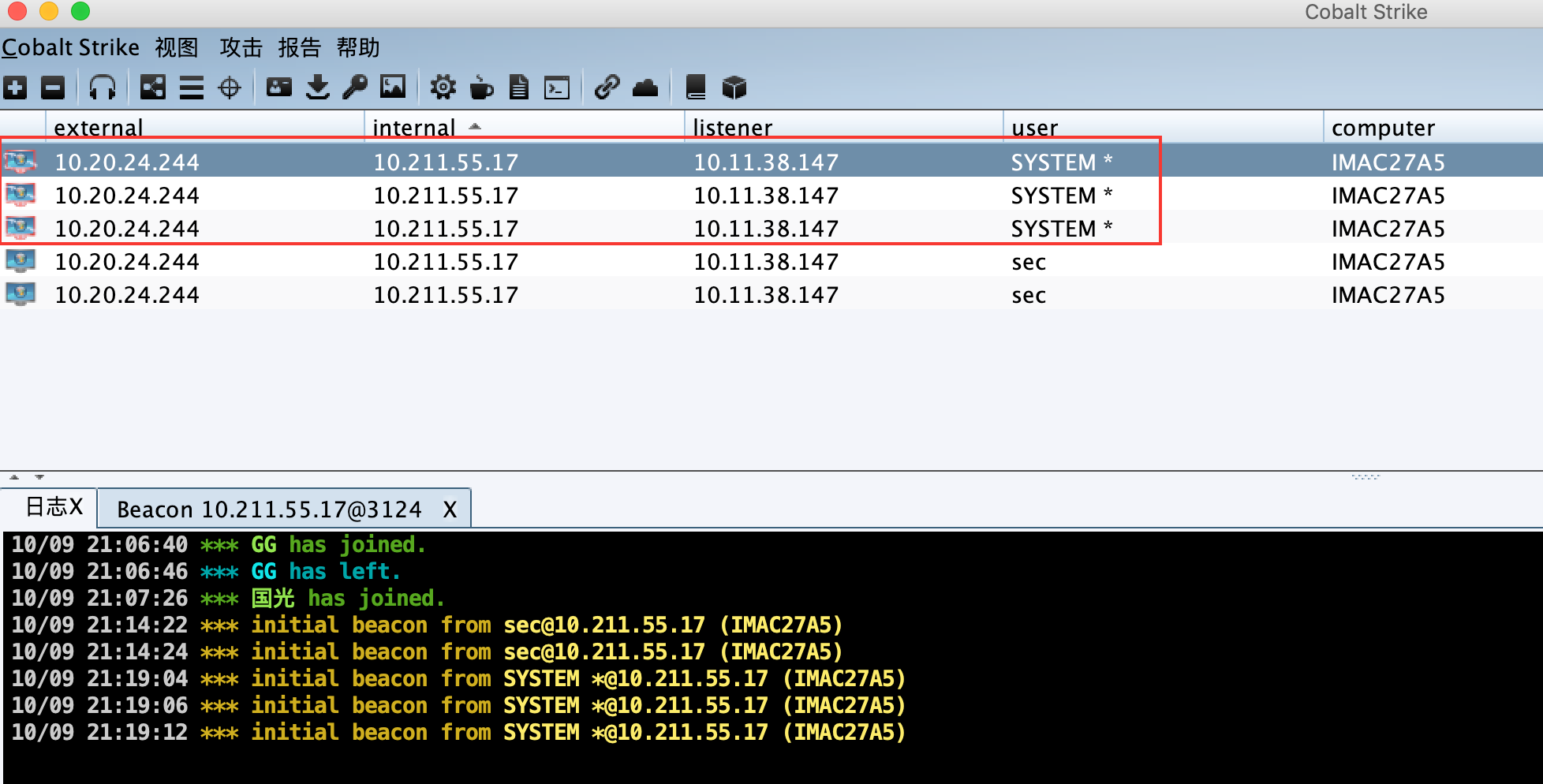Sort by the user column header
1543x784 pixels.
tap(1163, 127)
